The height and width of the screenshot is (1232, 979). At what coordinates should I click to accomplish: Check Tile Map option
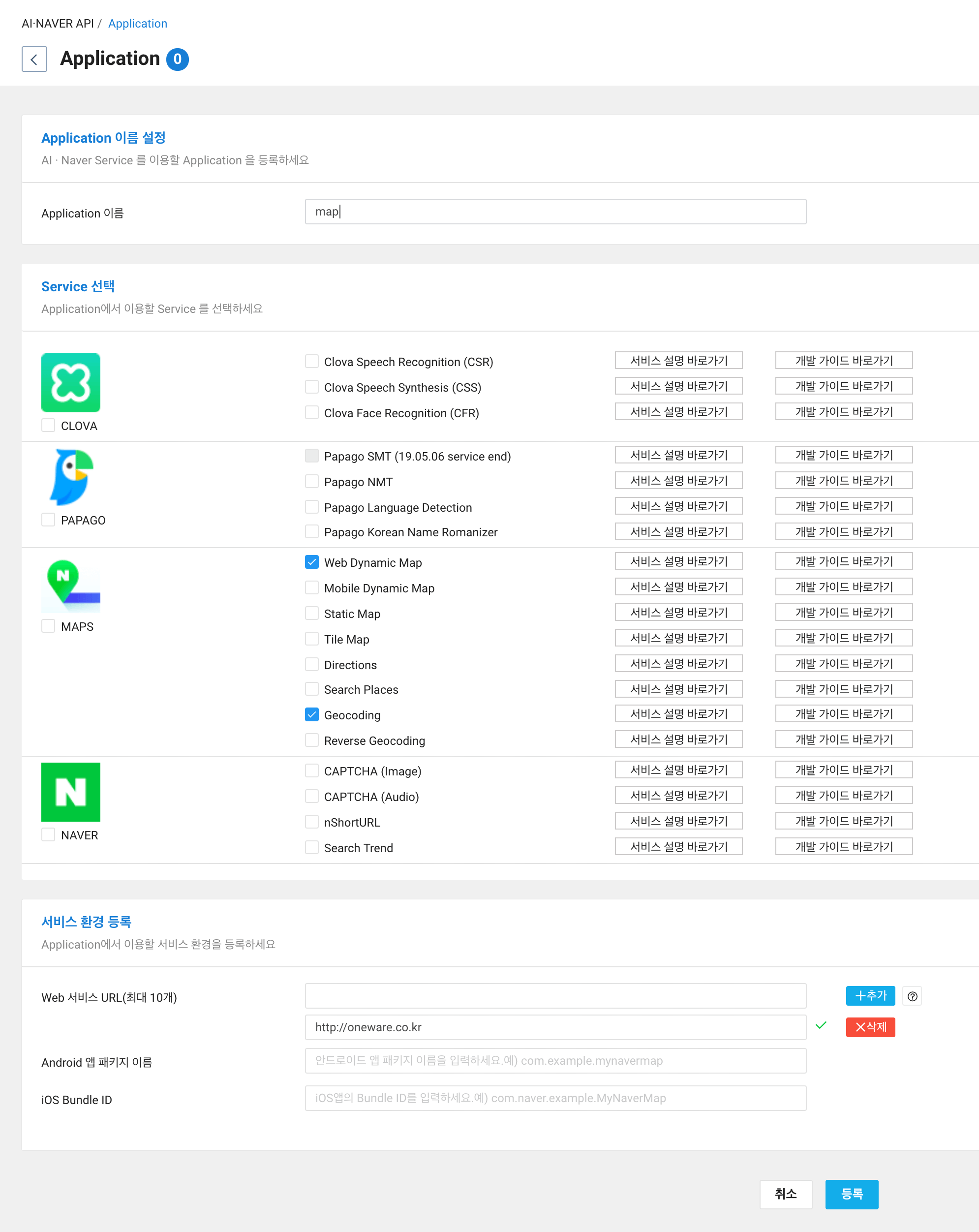312,638
